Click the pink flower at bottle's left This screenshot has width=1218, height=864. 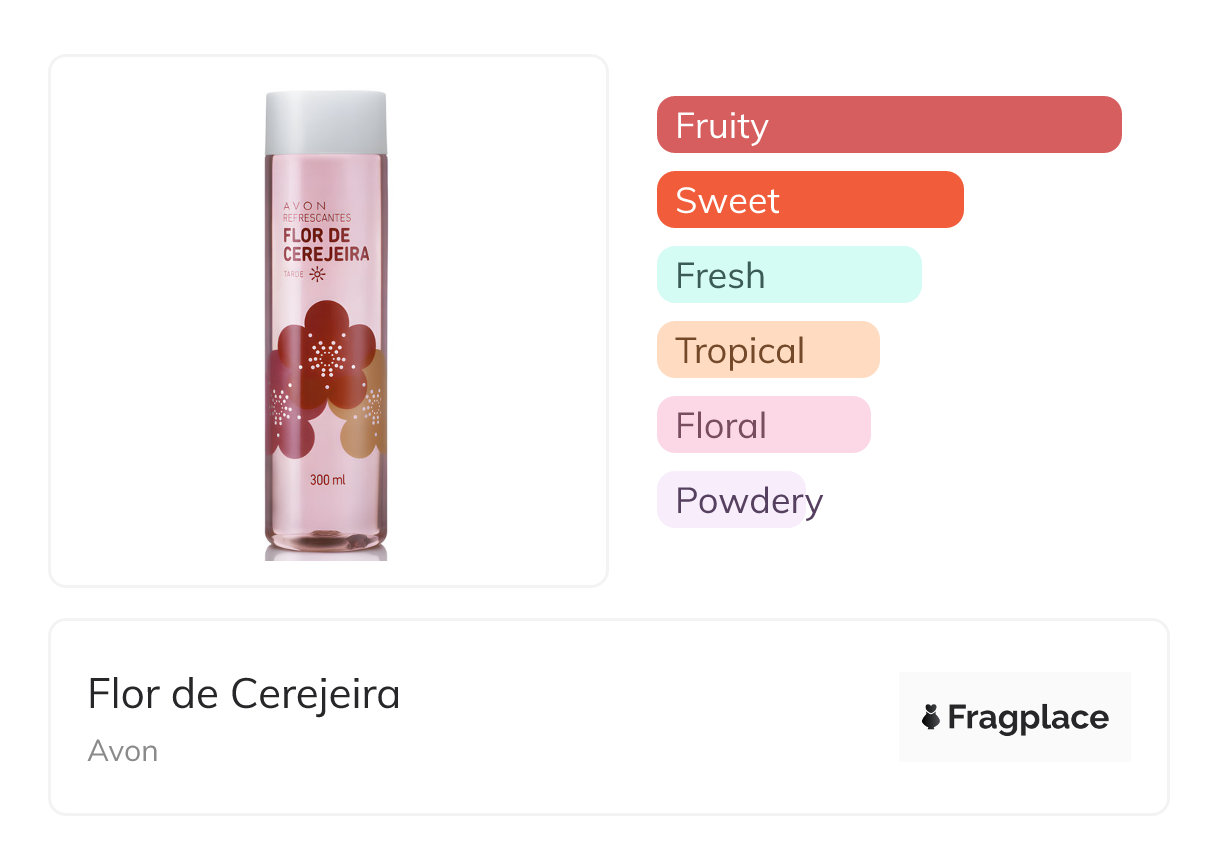[x=285, y=412]
